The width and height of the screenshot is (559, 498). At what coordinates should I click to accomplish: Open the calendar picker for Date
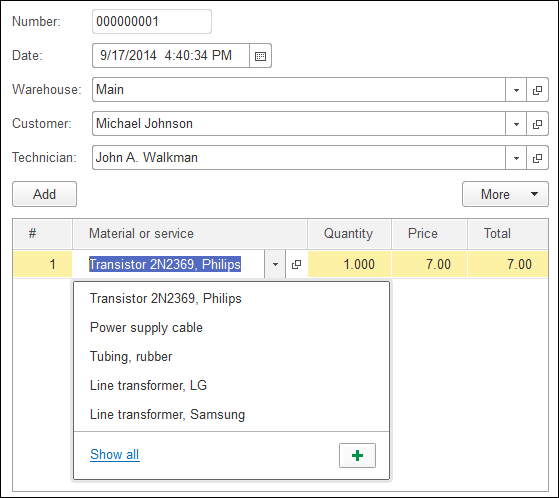tap(261, 56)
